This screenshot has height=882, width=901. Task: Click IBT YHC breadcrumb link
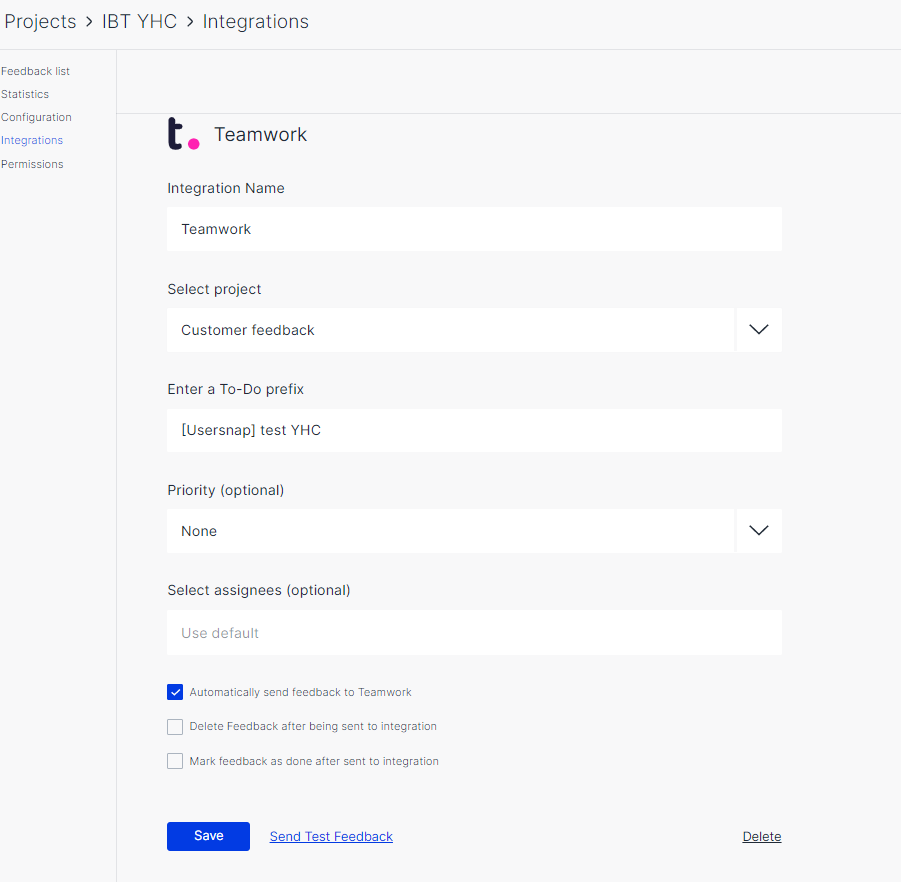[140, 21]
